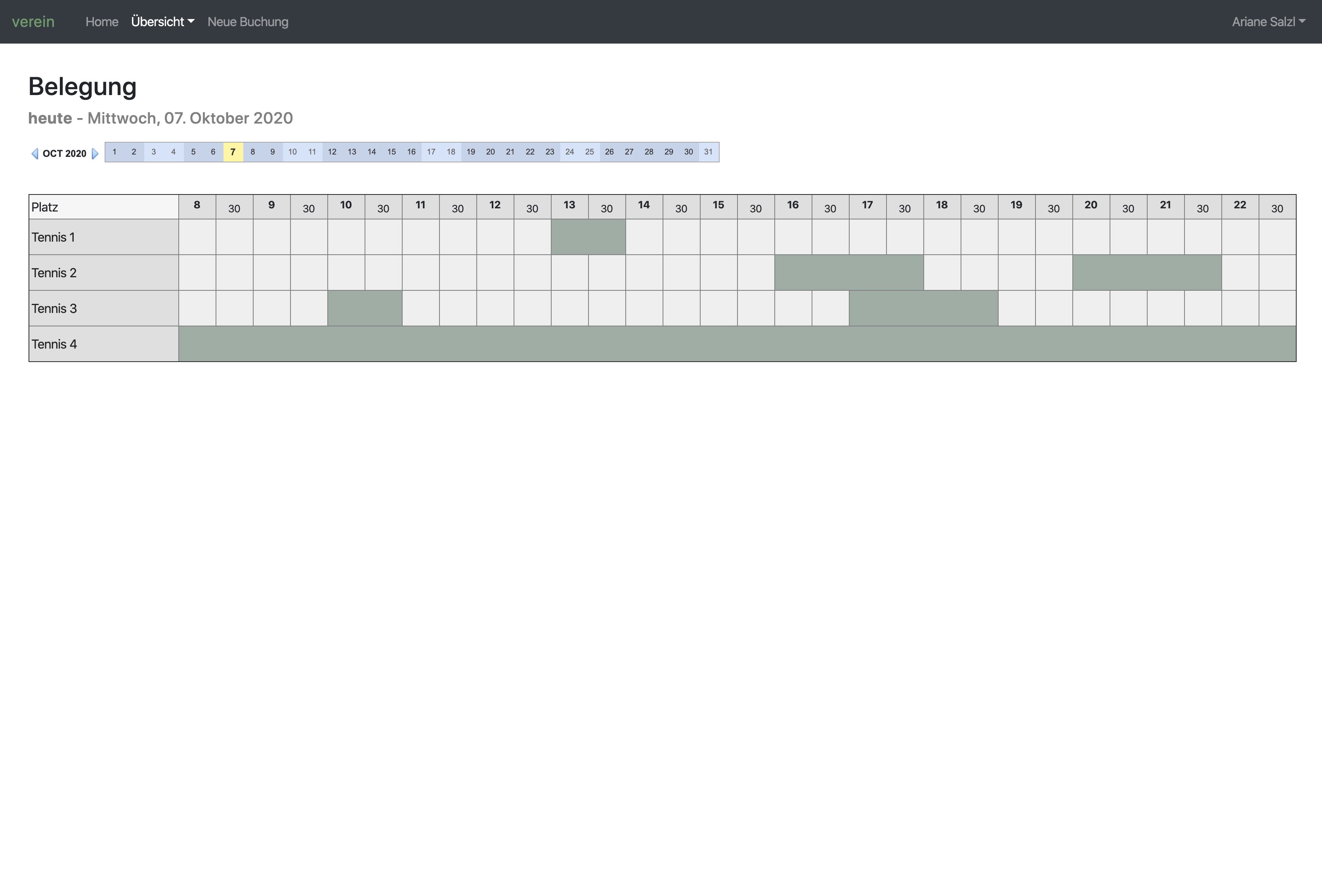Click the Home nav link
The width and height of the screenshot is (1322, 896).
point(102,22)
